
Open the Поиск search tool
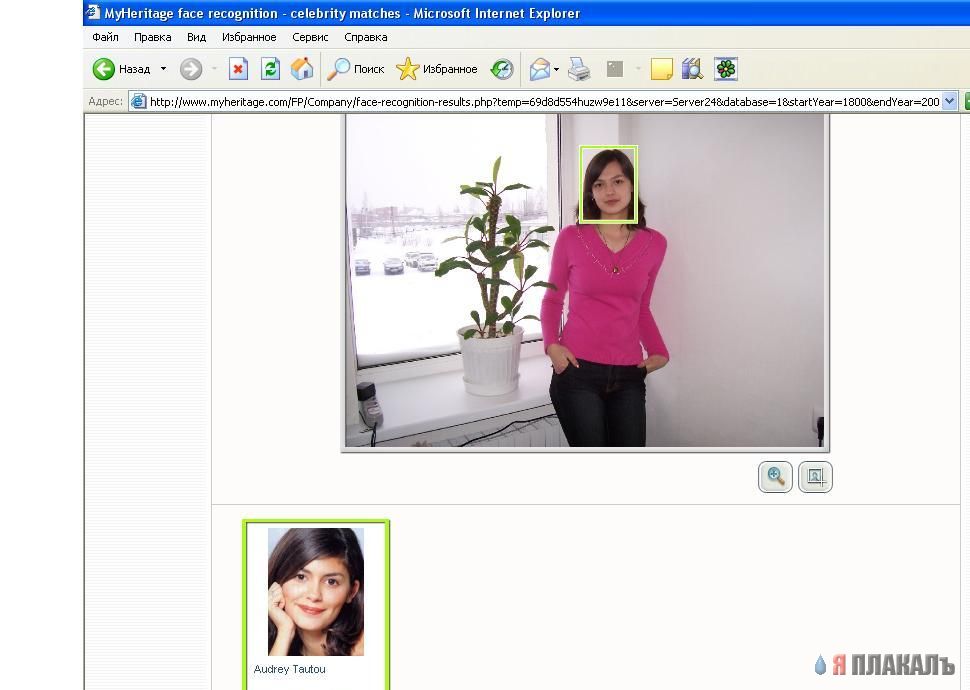356,69
